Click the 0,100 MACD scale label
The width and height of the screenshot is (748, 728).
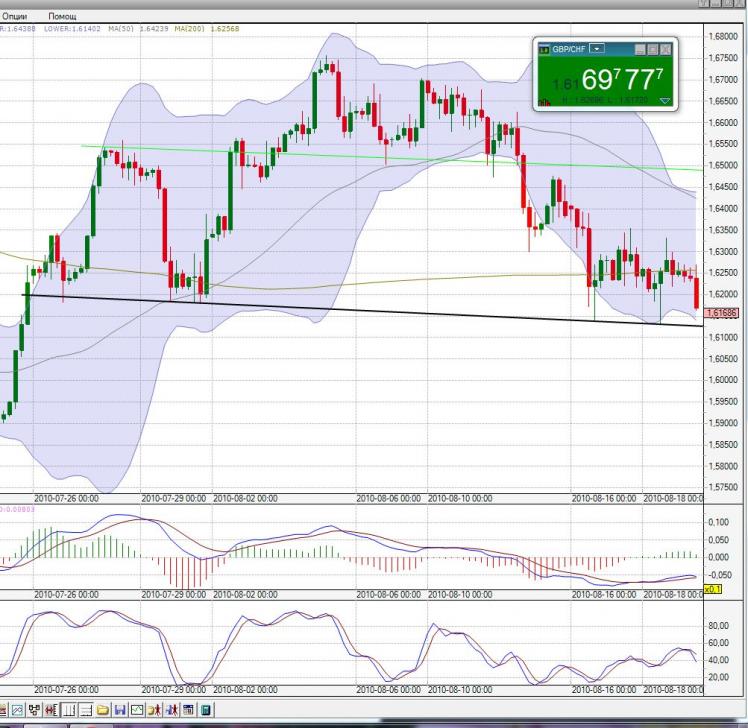pos(719,522)
